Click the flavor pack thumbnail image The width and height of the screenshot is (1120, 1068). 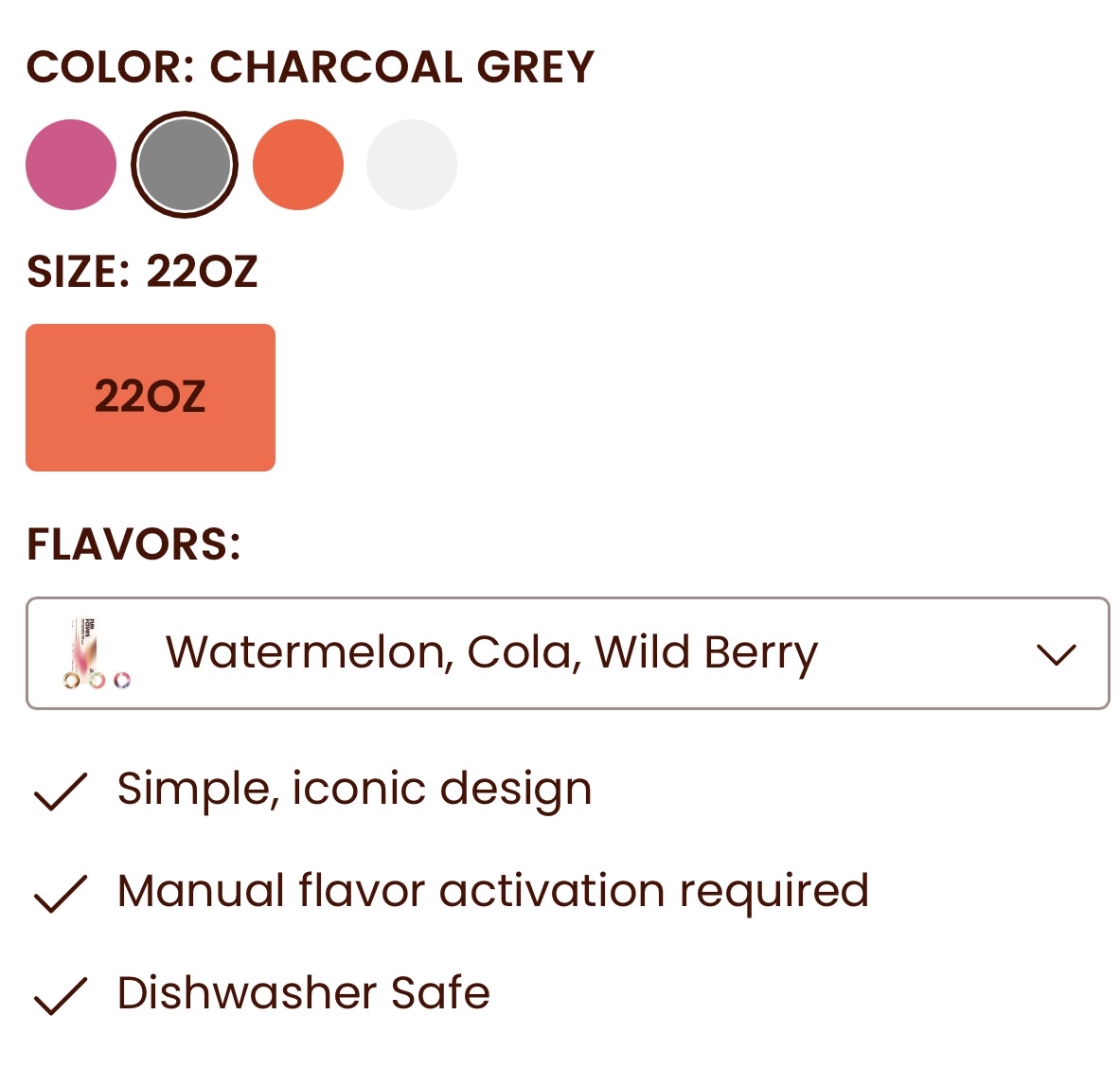96,653
